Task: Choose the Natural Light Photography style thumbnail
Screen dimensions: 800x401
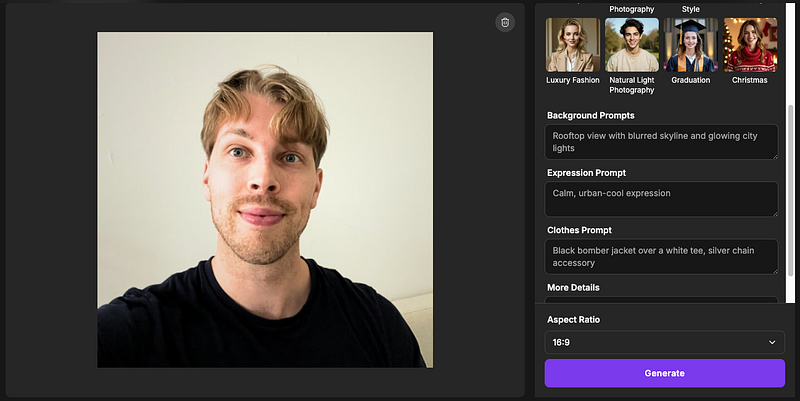Action: [x=631, y=45]
